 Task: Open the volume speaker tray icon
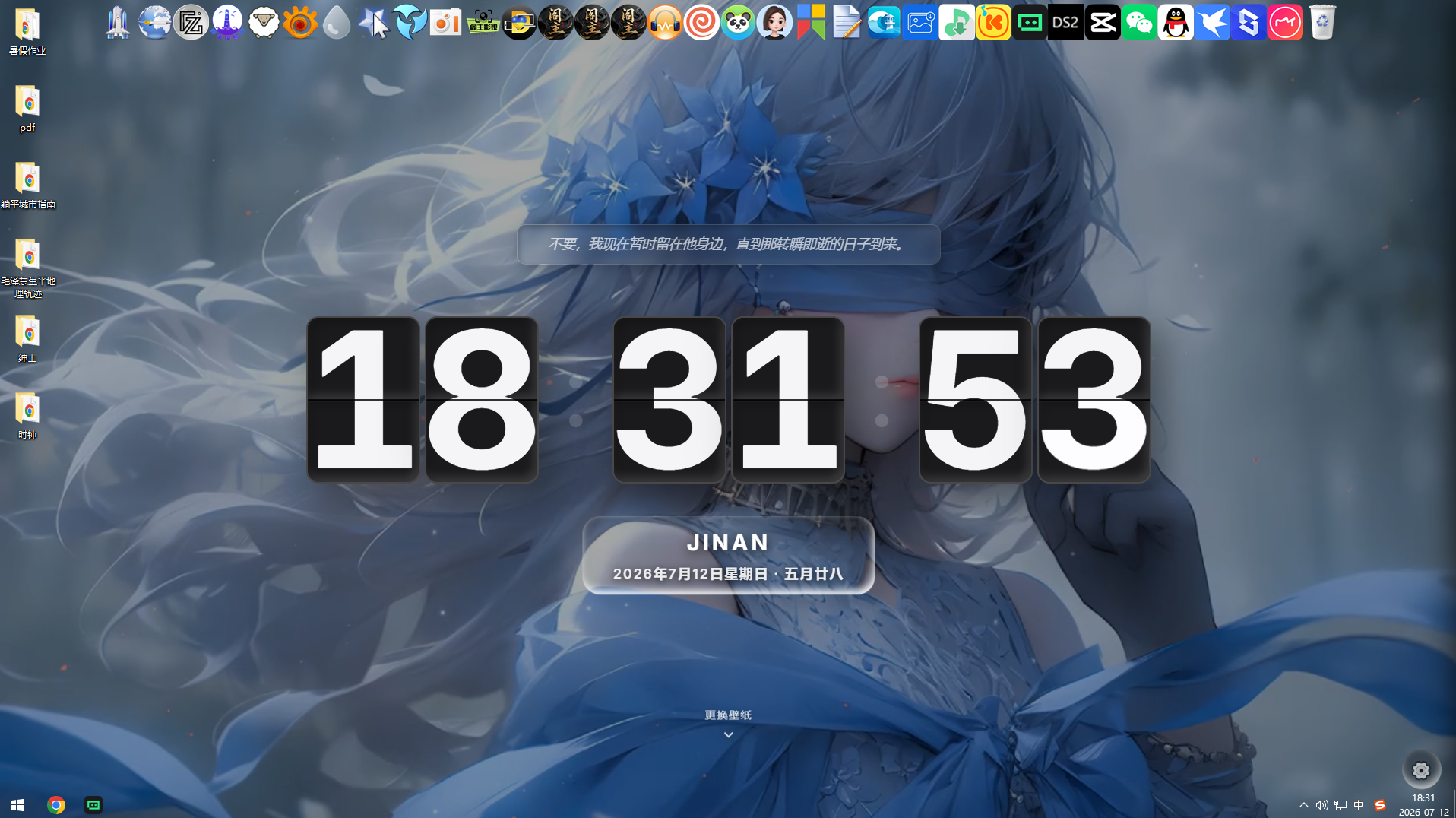pos(1322,805)
